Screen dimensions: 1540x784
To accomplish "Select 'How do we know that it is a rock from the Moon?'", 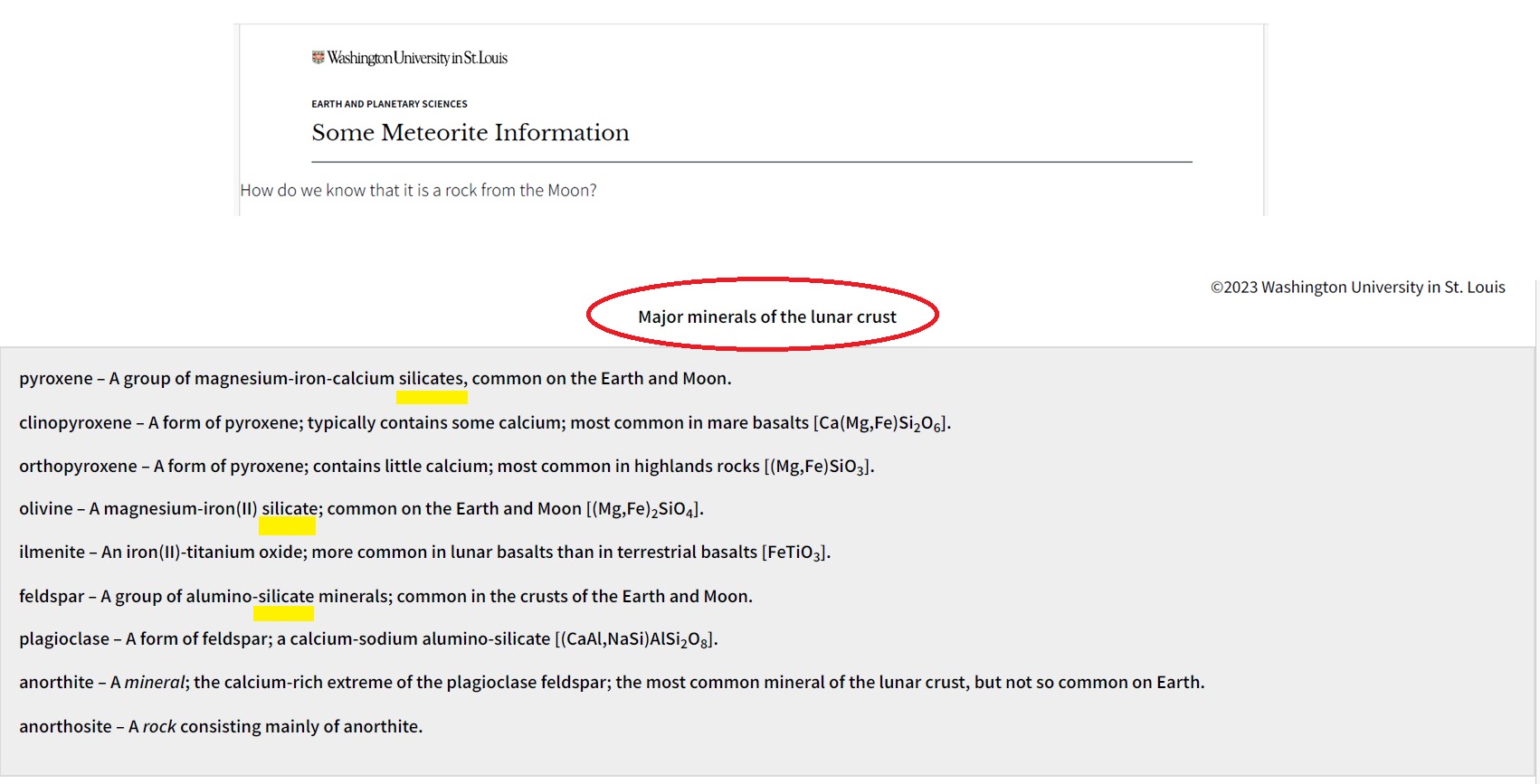I will (418, 190).
